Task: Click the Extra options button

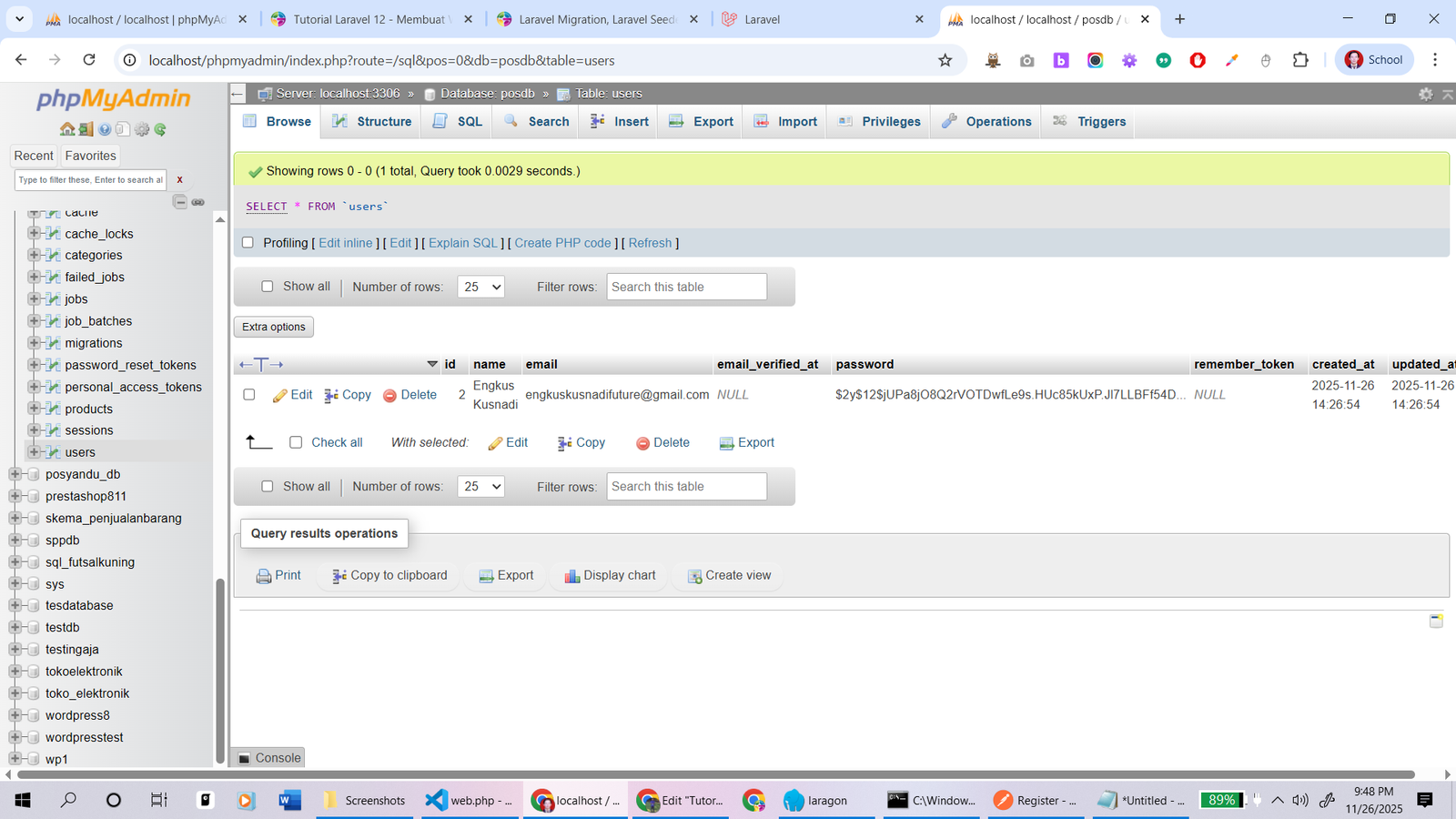Action: point(274,327)
